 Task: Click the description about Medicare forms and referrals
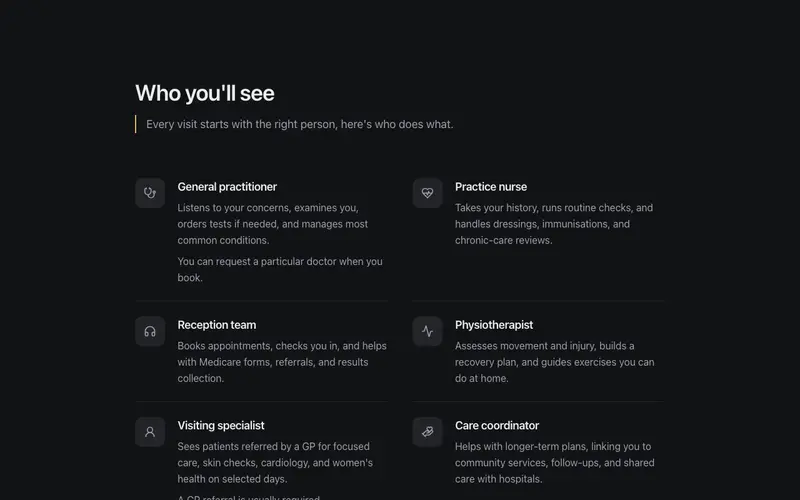282,362
